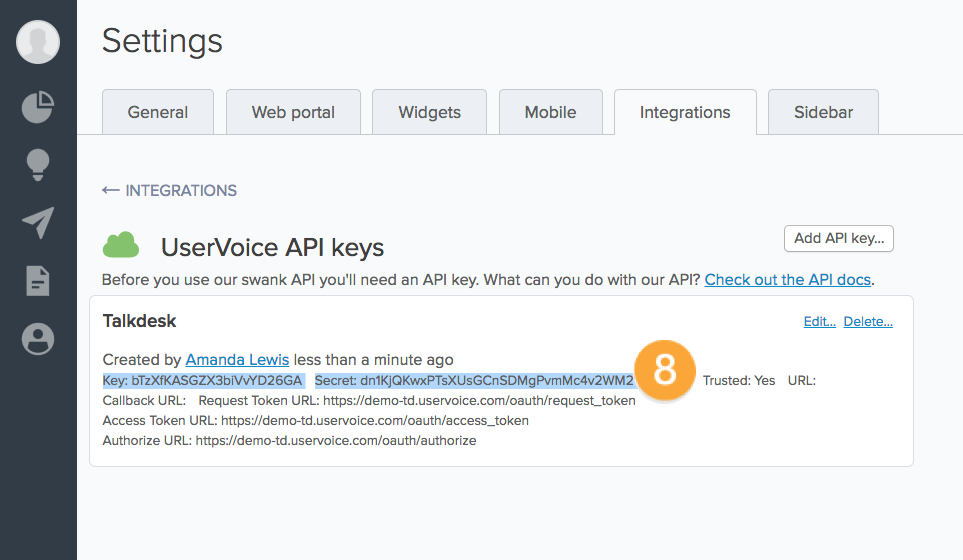Screen dimensions: 963x560
Task: Open the Widgets tab
Action: click(429, 112)
